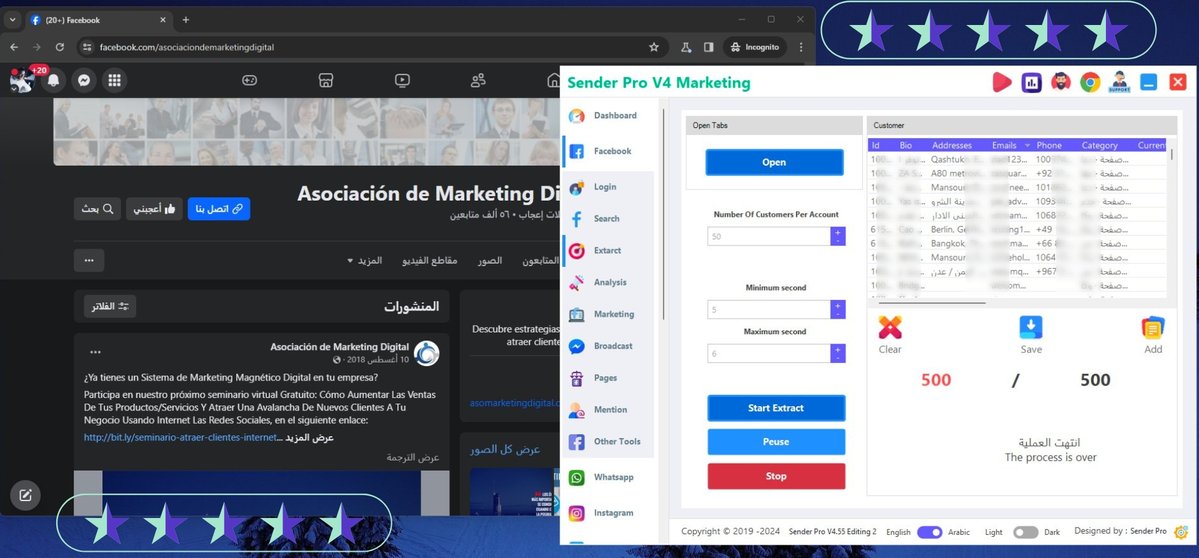Screen dimensions: 1199x558
Task: Open Facebook gaming controller icon
Action: (x=249, y=80)
